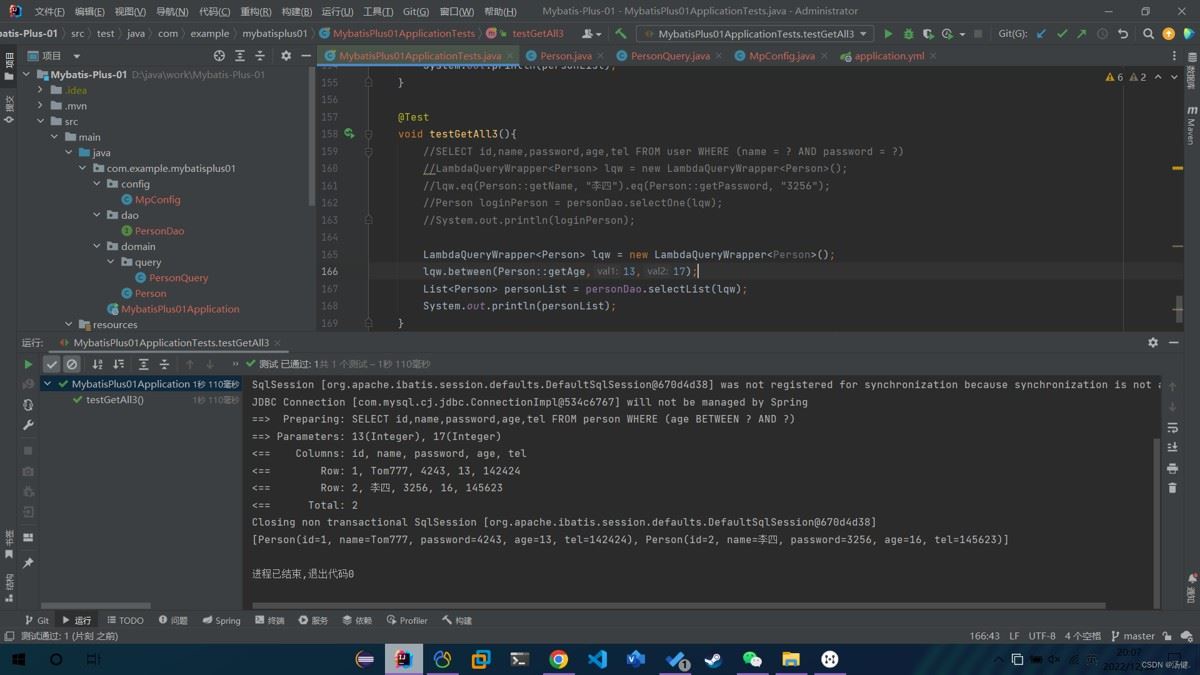Image resolution: width=1200 pixels, height=675 pixels.
Task: Click run test gutter icon at line 158
Action: coord(349,134)
